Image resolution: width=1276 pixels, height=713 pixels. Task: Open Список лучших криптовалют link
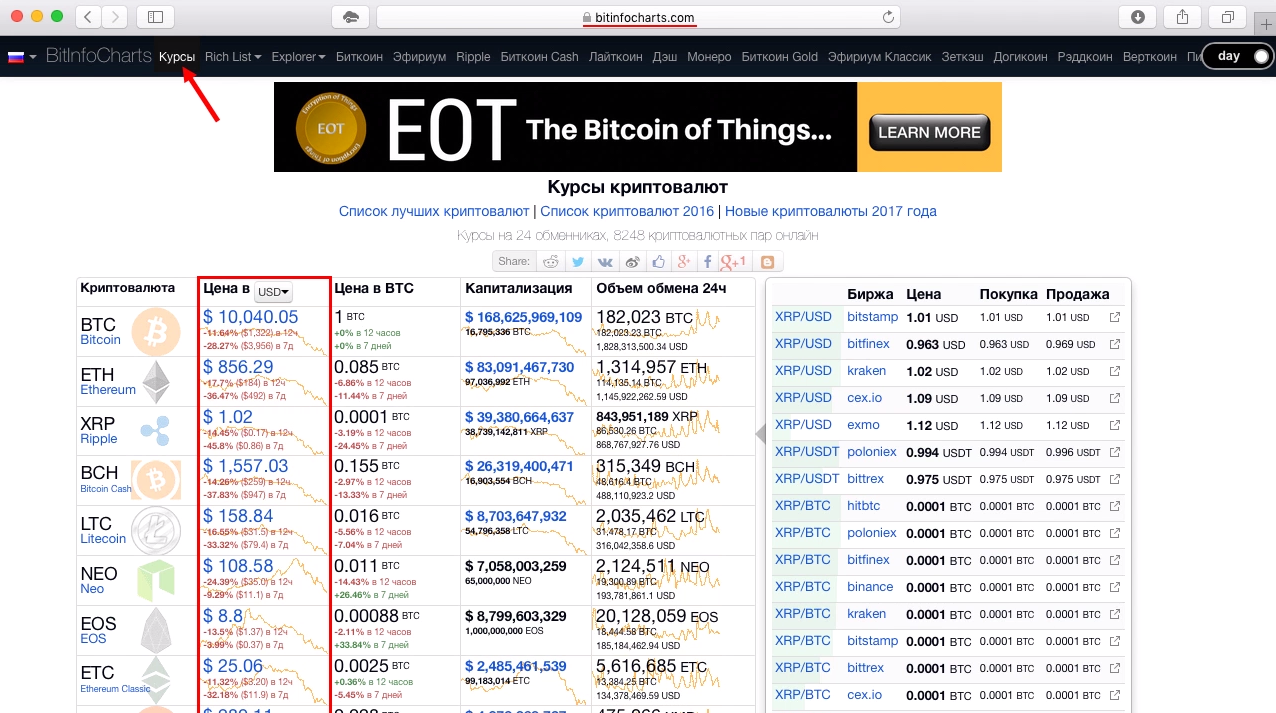pyautogui.click(x=434, y=211)
